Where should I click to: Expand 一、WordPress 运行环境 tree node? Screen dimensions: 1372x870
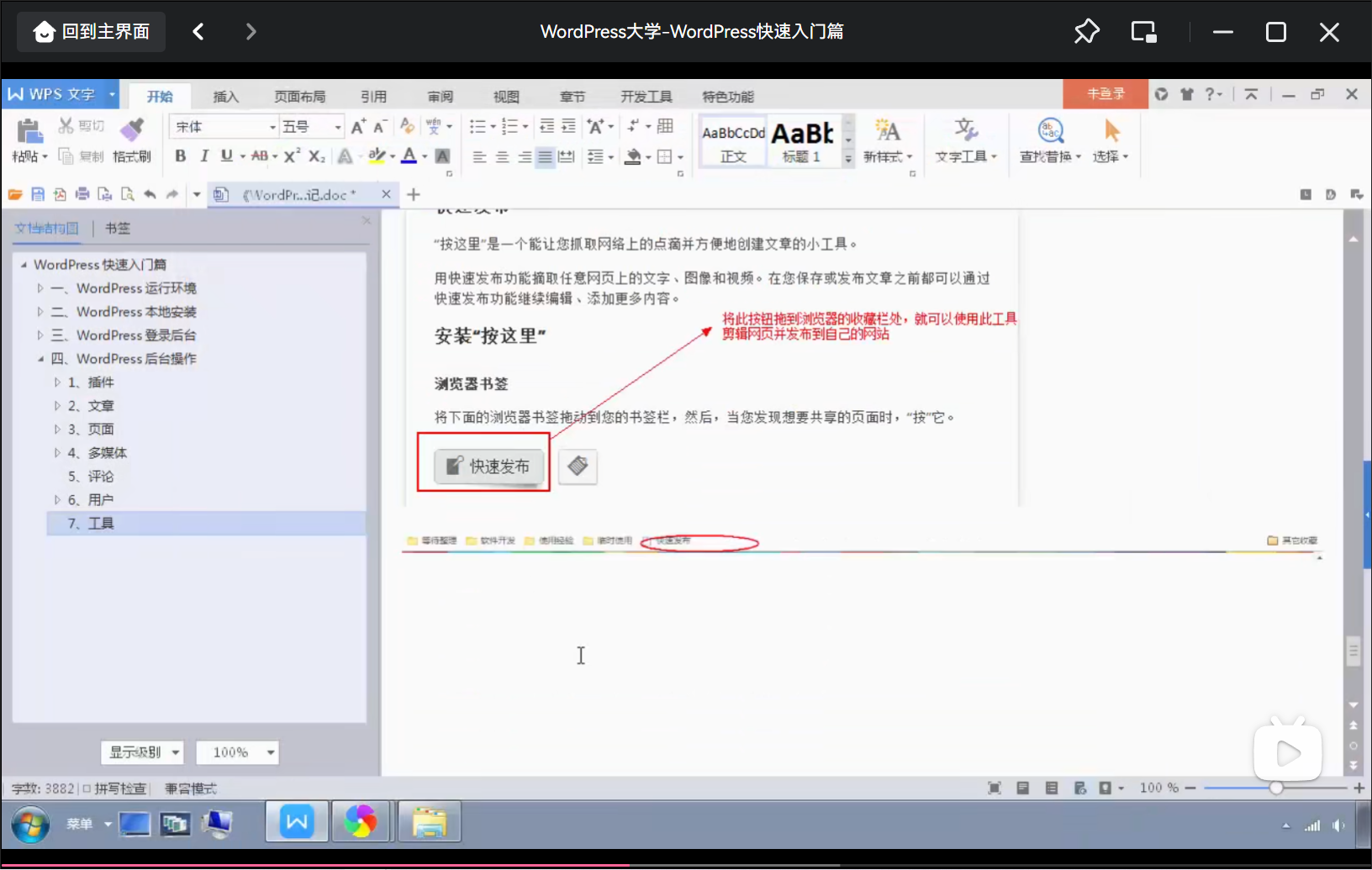tap(40, 288)
